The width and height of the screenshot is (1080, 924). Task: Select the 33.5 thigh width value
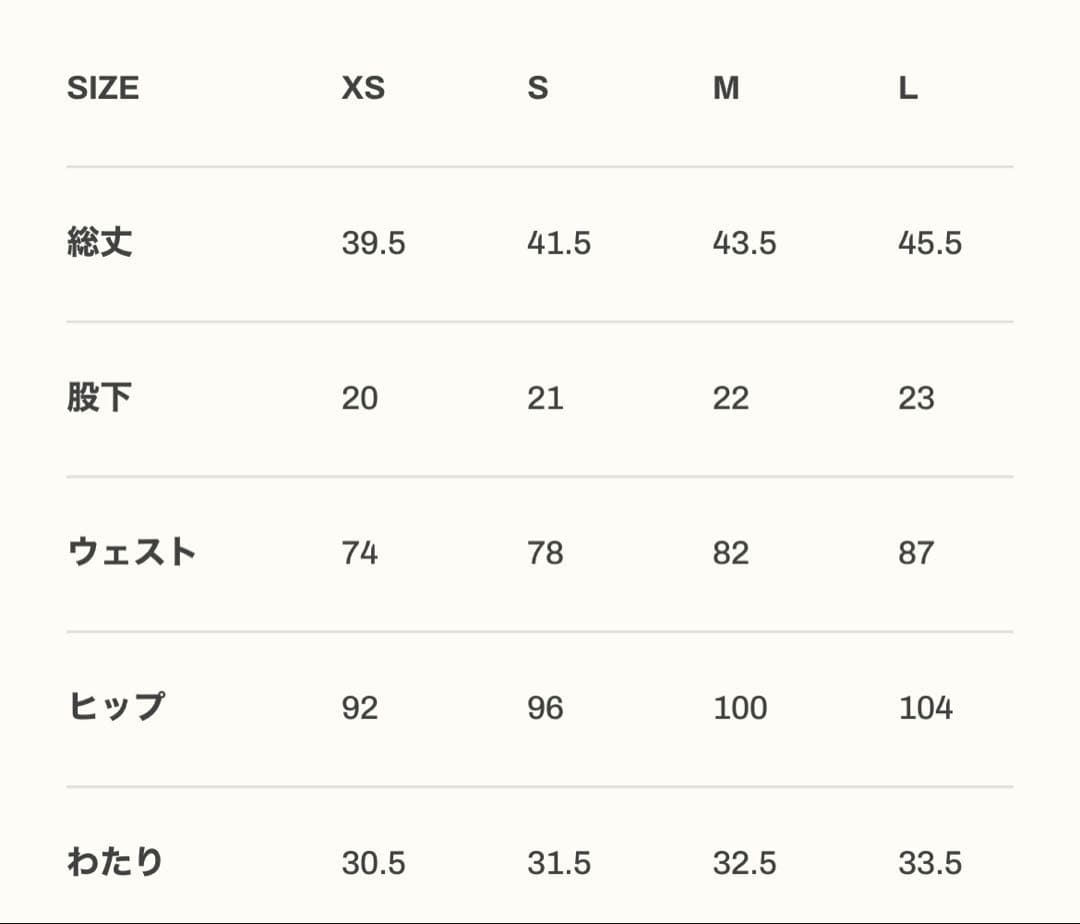coord(930,863)
